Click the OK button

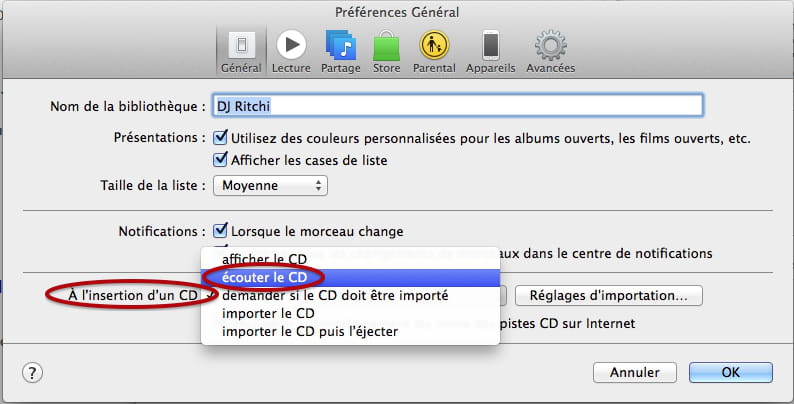[x=731, y=373]
